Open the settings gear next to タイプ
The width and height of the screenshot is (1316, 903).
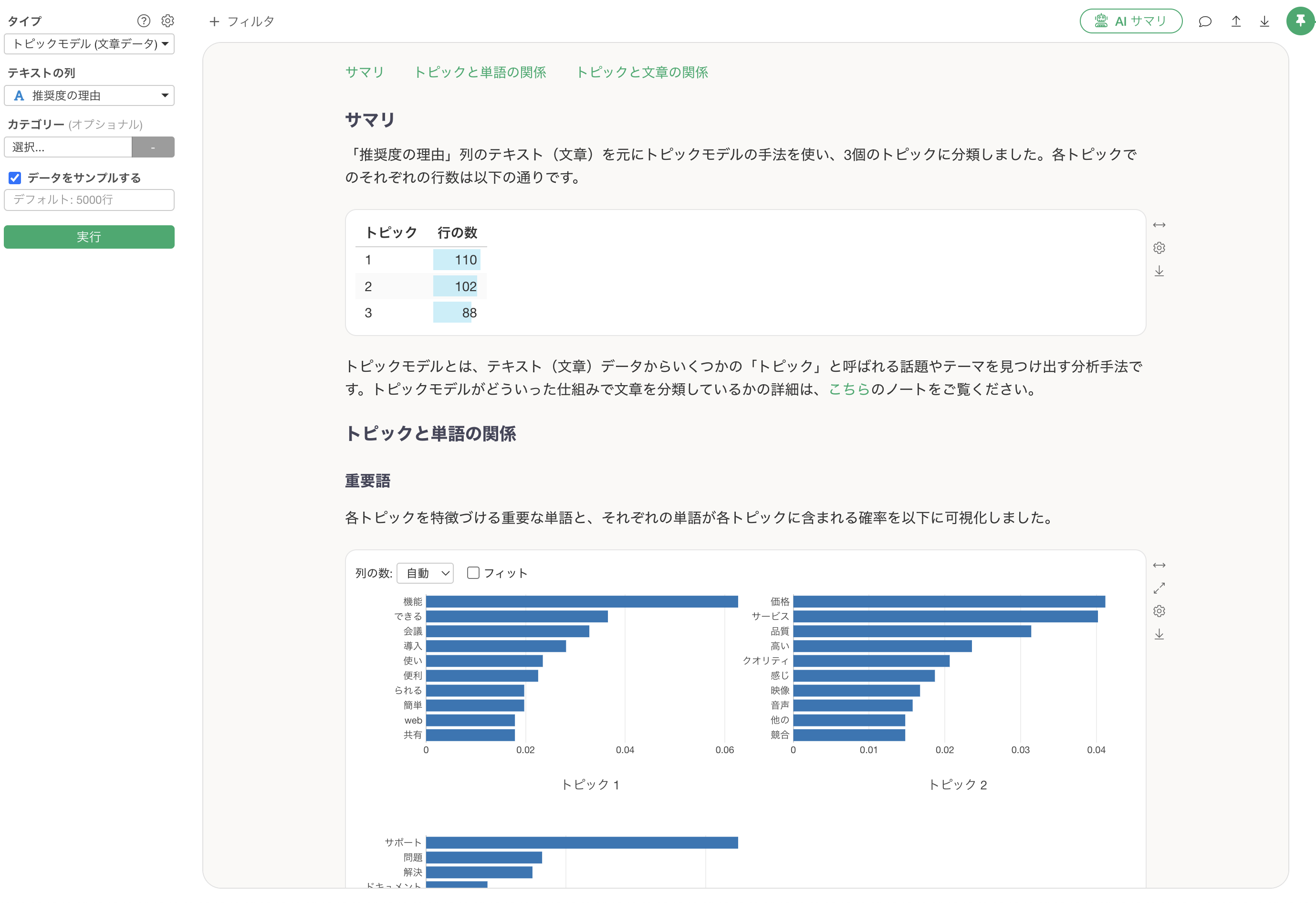(167, 21)
